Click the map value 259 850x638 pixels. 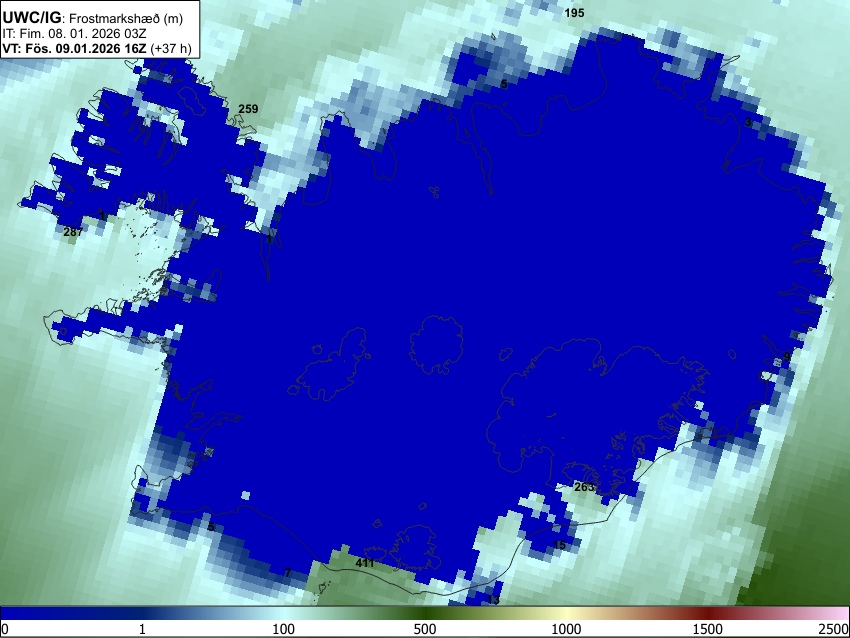point(248,109)
